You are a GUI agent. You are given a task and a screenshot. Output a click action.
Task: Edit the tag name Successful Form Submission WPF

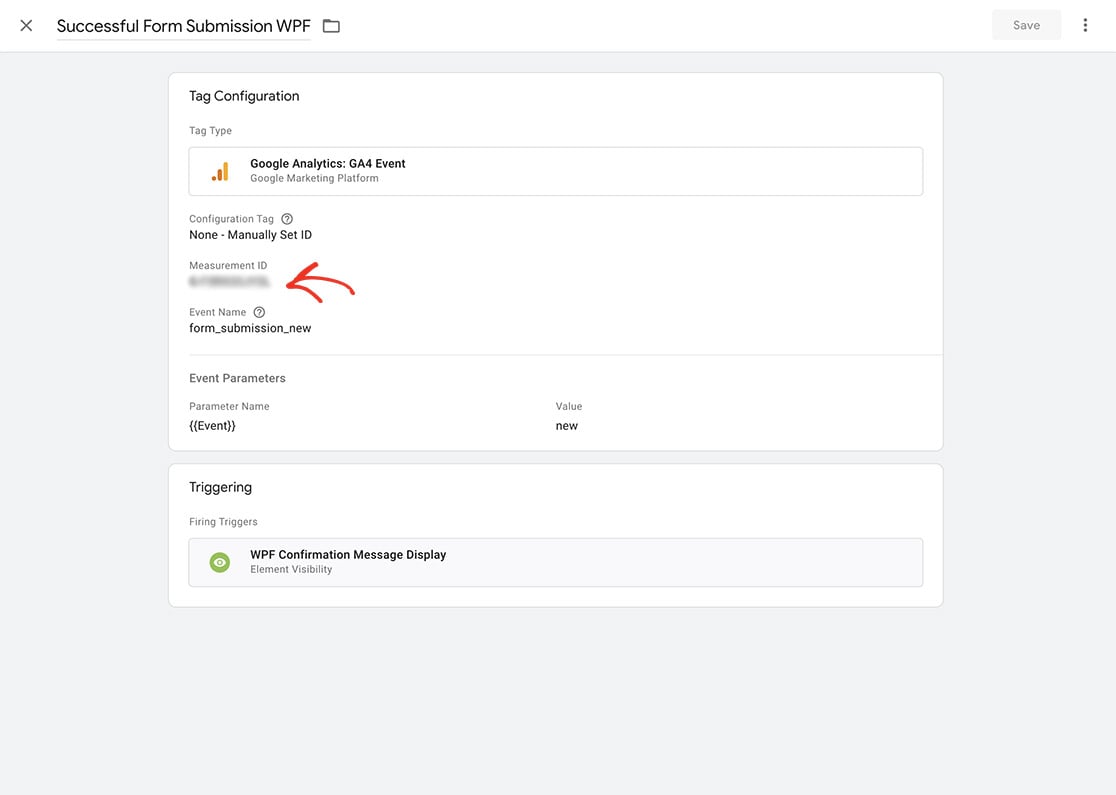pyautogui.click(x=184, y=26)
